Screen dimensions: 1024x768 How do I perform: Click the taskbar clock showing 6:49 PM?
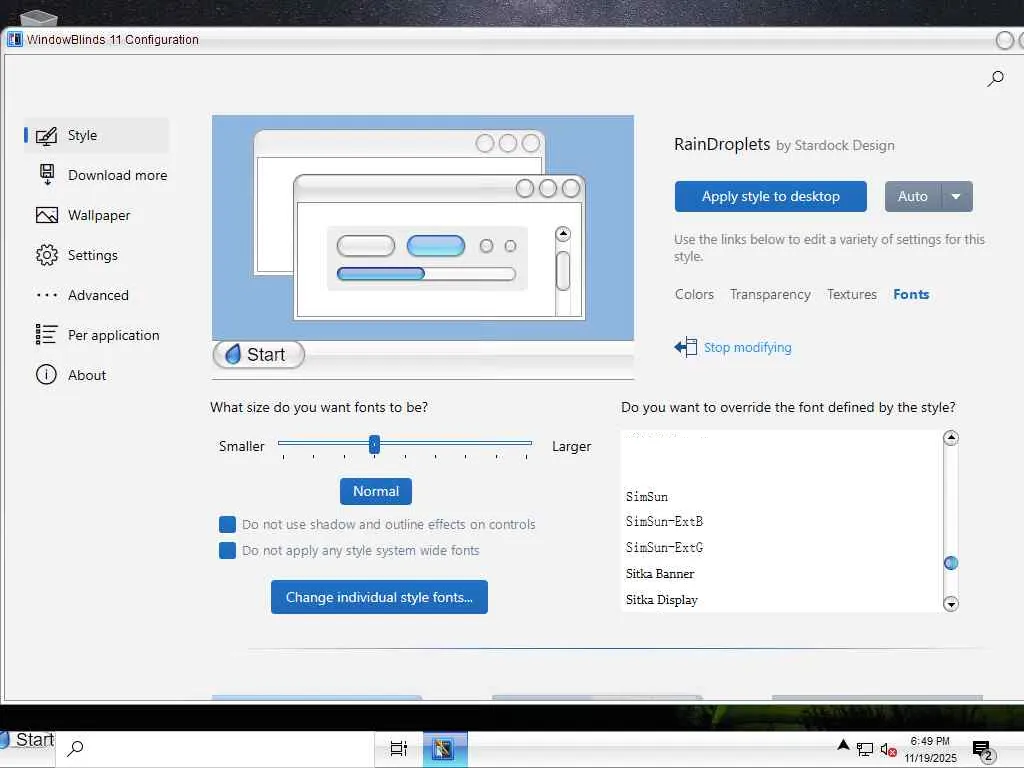(930, 749)
